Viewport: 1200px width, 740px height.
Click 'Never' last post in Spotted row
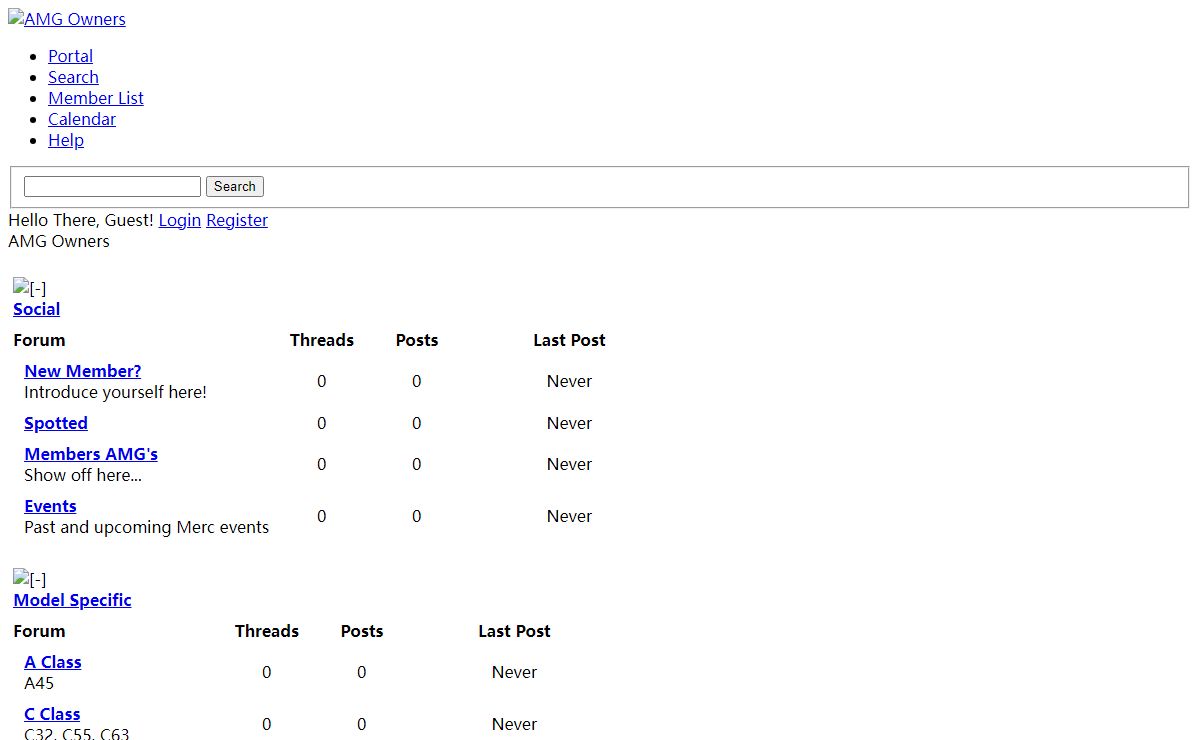(x=569, y=423)
